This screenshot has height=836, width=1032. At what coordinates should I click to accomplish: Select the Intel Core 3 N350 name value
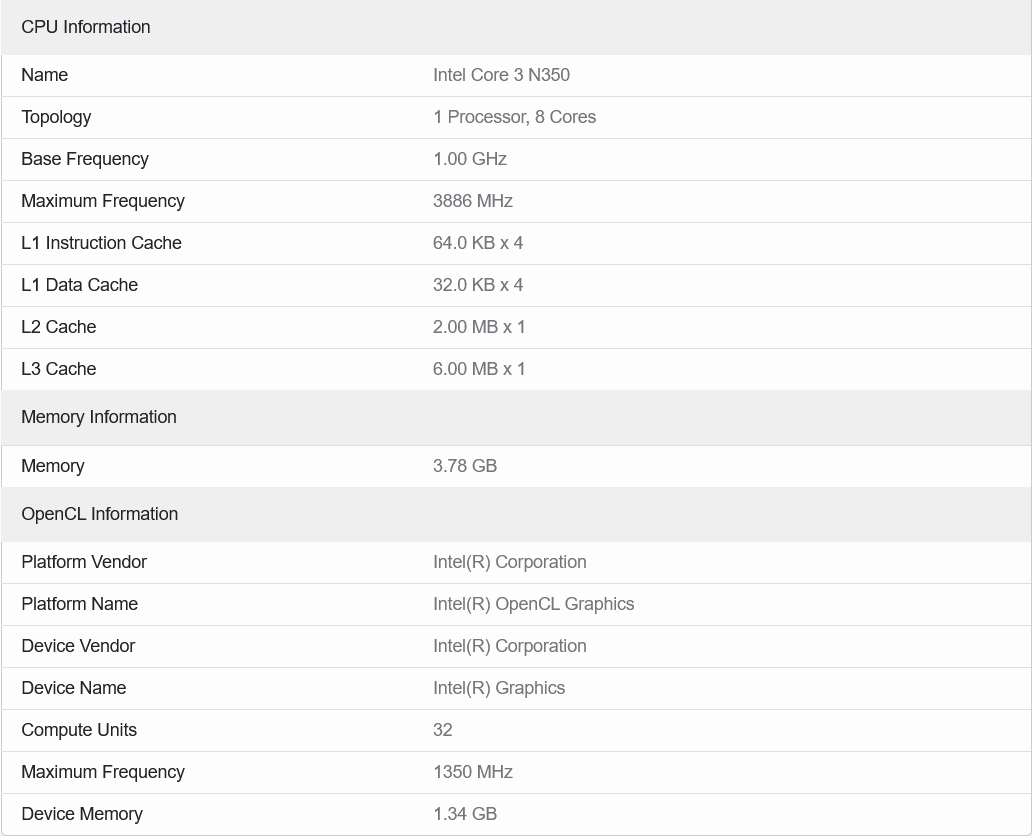[501, 75]
